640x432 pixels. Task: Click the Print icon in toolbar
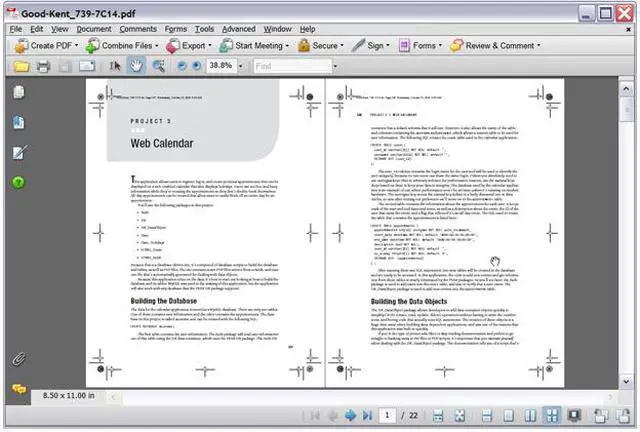click(43, 66)
